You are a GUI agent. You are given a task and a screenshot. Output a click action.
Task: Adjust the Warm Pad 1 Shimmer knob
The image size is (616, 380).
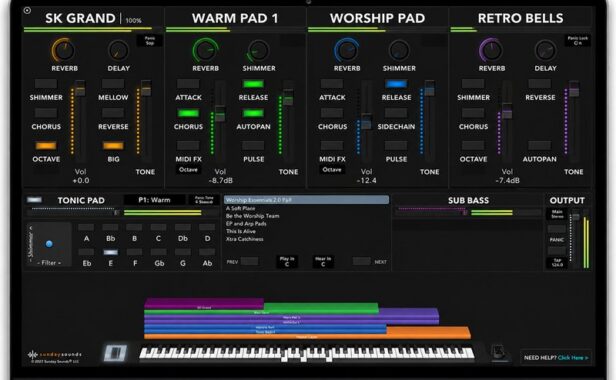258,50
